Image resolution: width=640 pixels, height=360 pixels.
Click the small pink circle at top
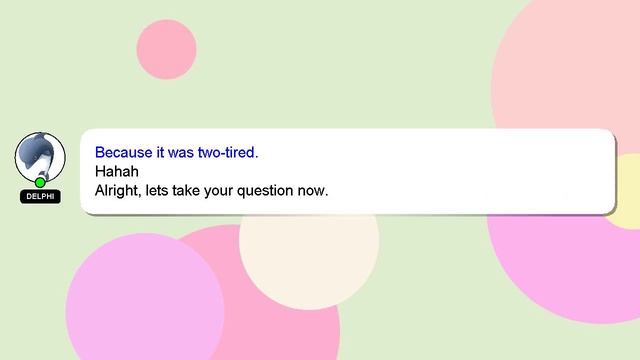pyautogui.click(x=167, y=49)
